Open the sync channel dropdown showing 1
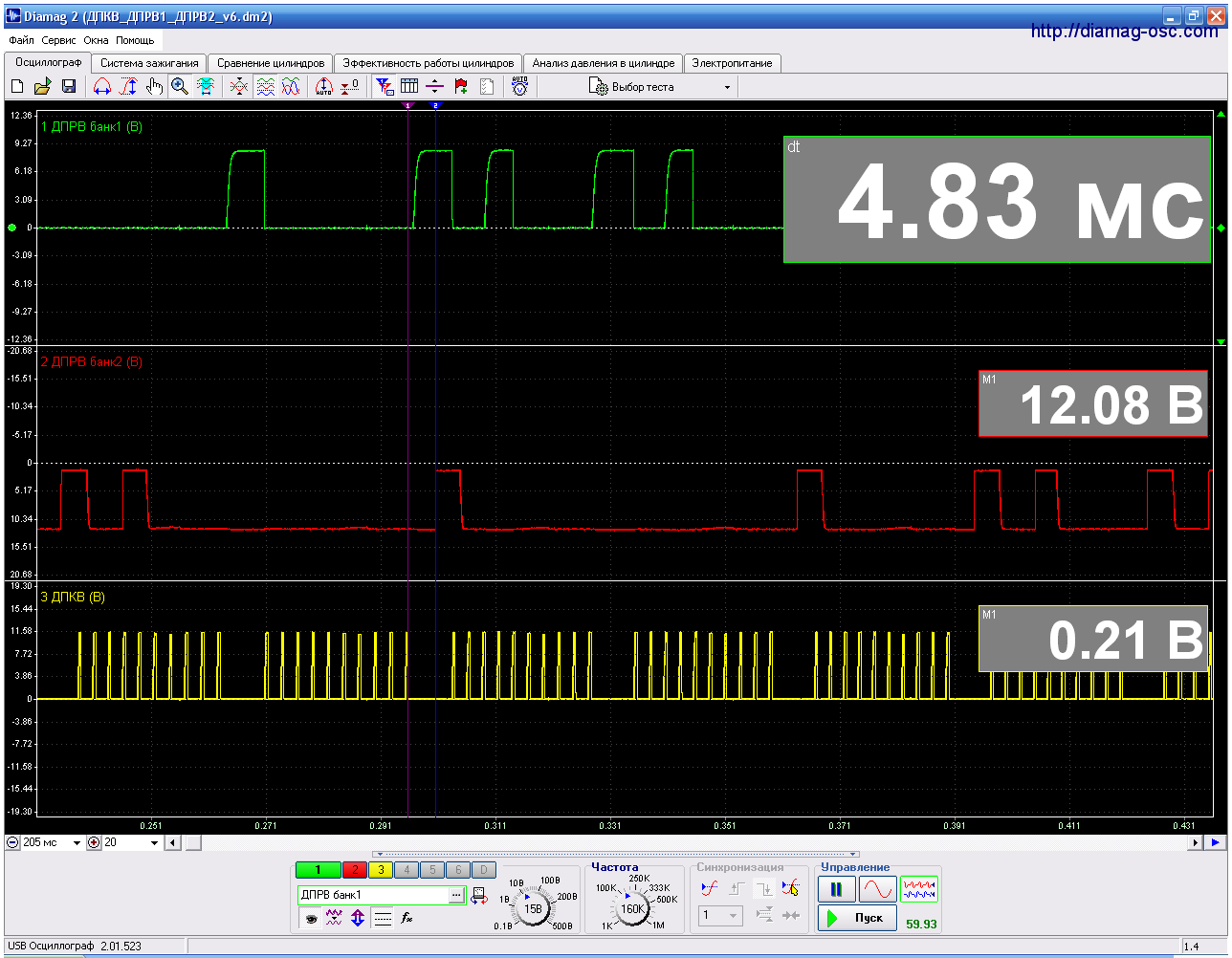Image resolution: width=1232 pixels, height=958 pixels. (720, 916)
